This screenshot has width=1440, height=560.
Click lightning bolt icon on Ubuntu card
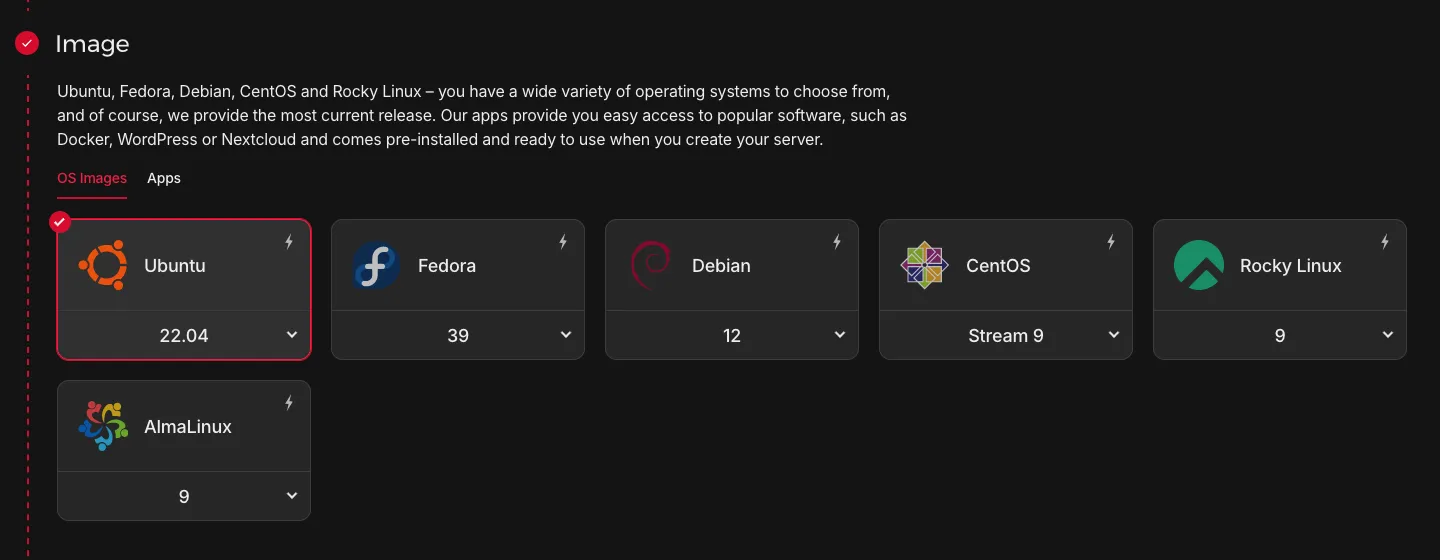pyautogui.click(x=289, y=242)
